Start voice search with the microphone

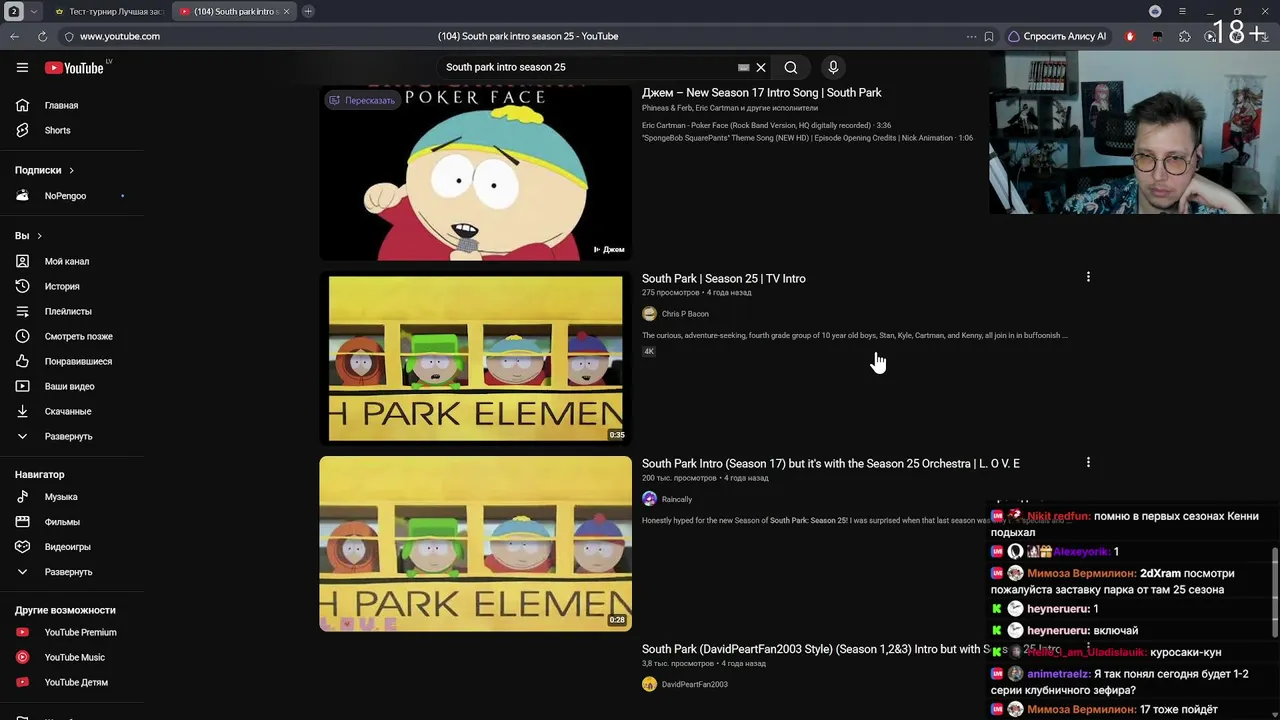click(x=833, y=67)
